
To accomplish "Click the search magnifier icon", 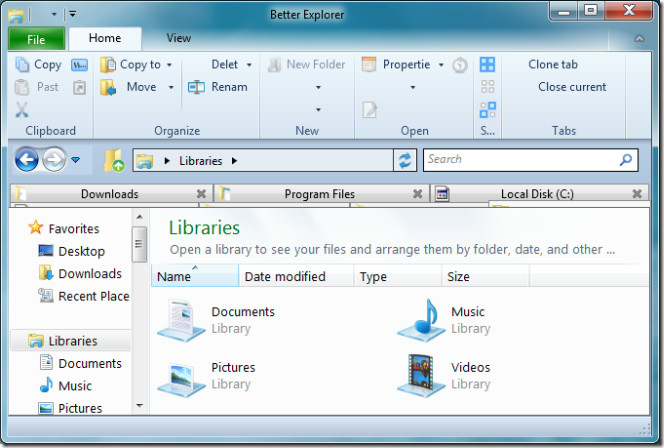I will click(625, 160).
